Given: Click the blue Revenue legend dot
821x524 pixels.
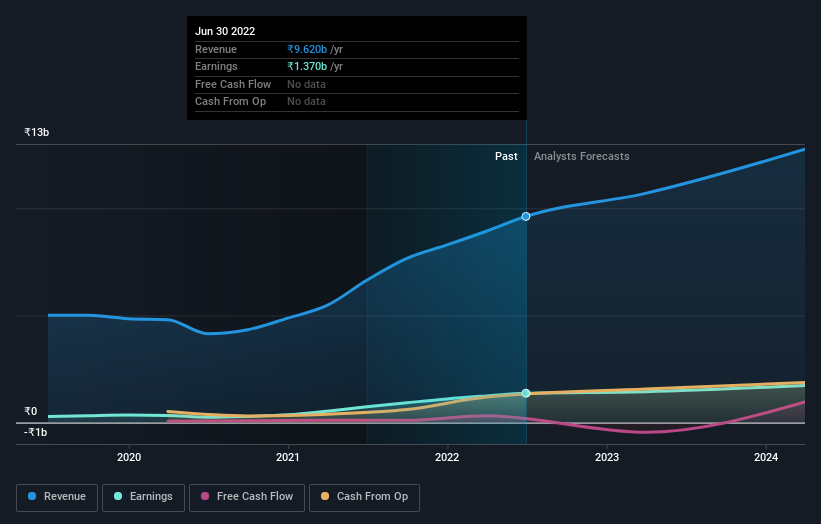Looking at the screenshot, I should [32, 496].
